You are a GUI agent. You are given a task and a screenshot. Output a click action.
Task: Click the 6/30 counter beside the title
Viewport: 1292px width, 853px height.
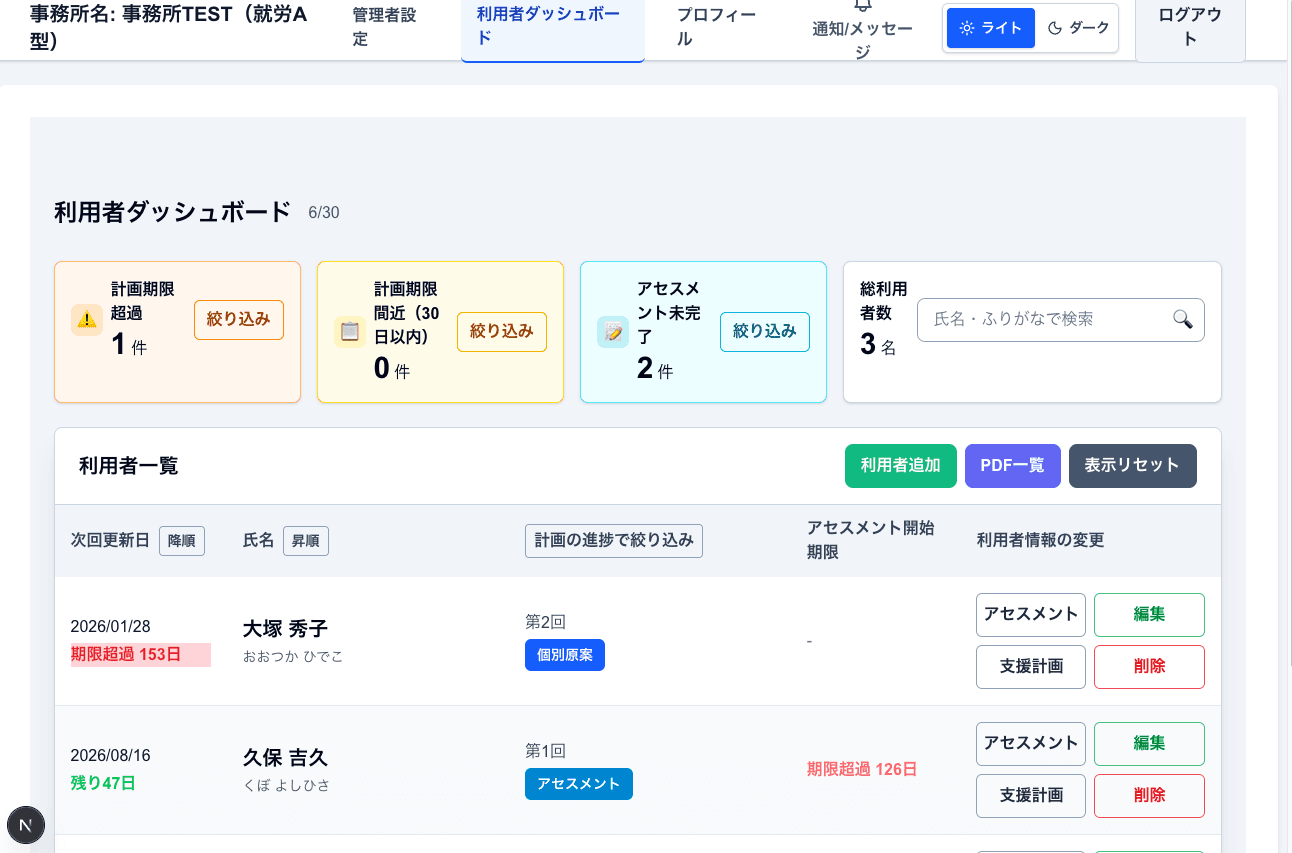[x=324, y=213]
